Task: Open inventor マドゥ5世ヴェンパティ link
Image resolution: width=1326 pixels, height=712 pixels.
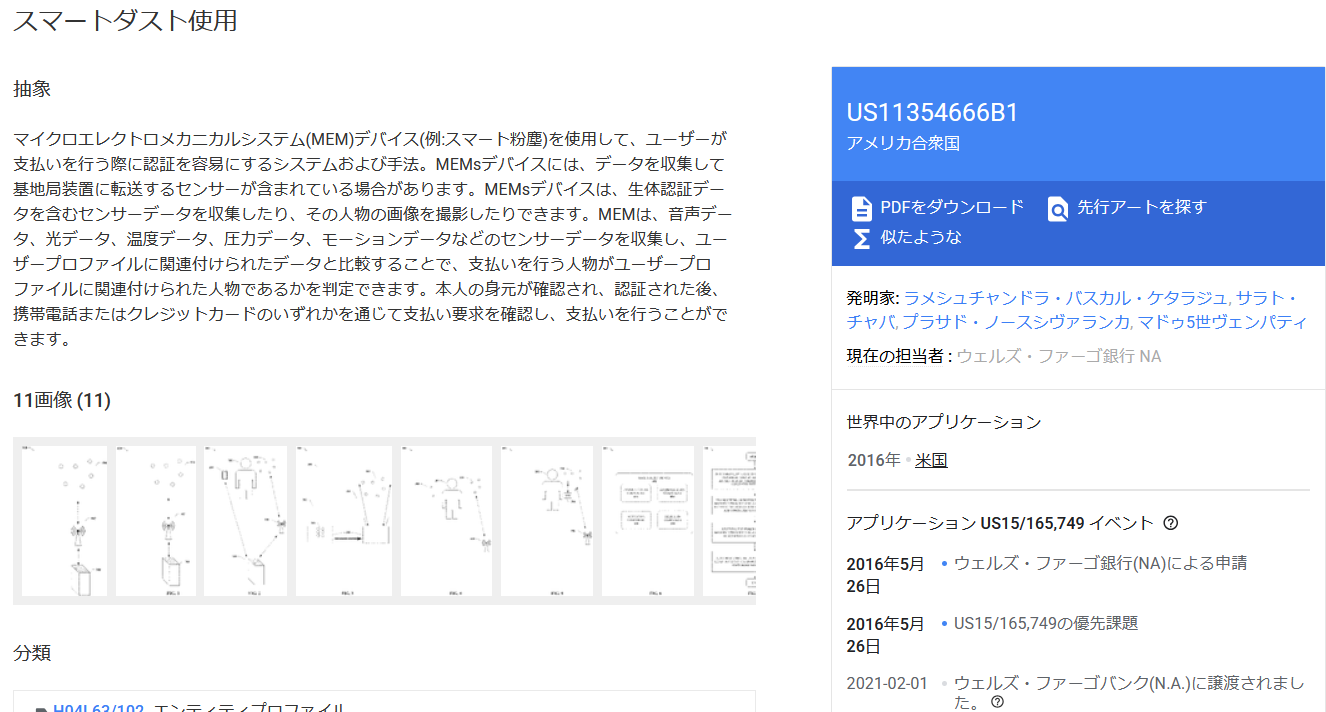Action: tap(1222, 322)
